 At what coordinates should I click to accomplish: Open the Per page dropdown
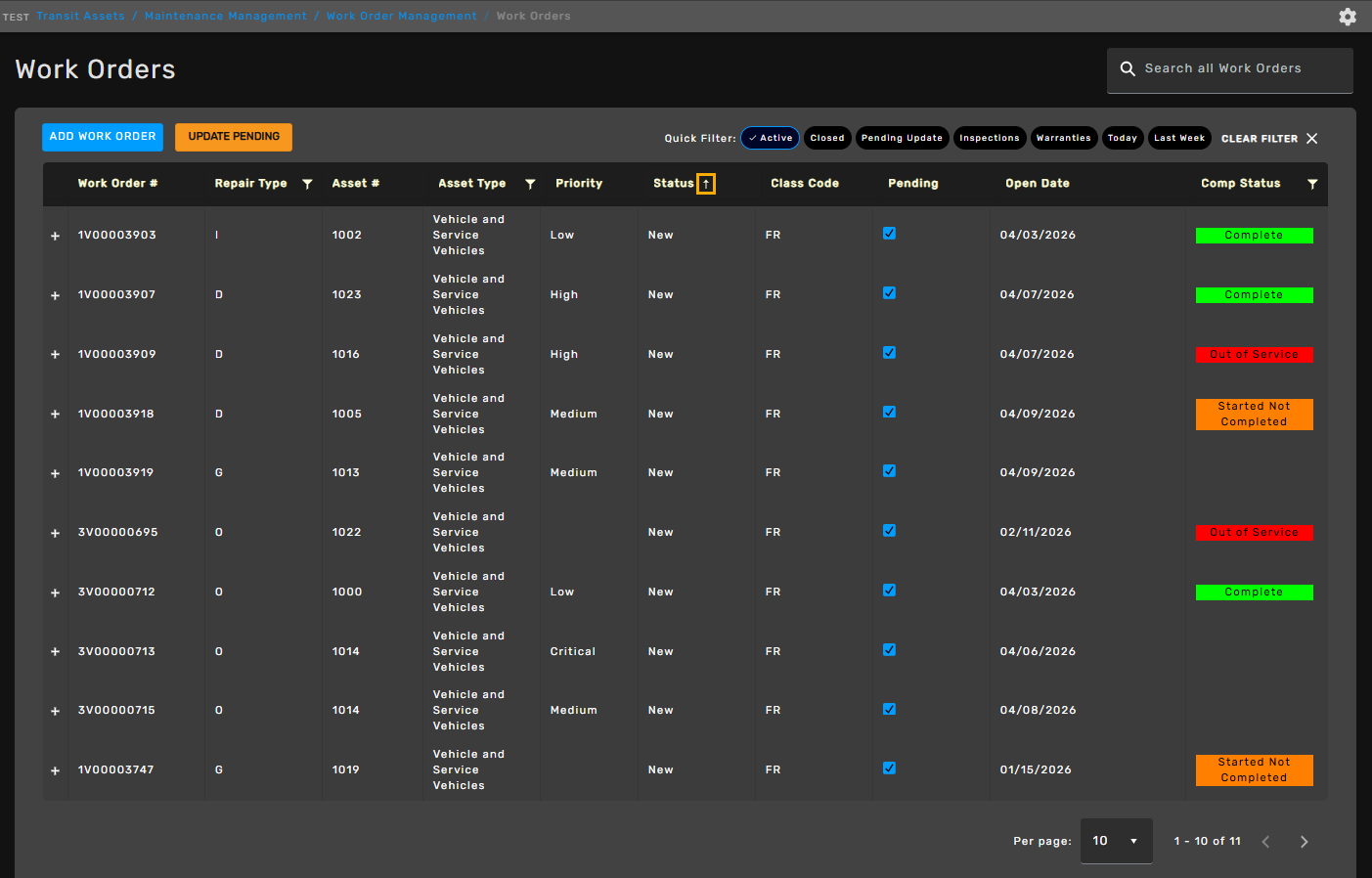pyautogui.click(x=1116, y=841)
